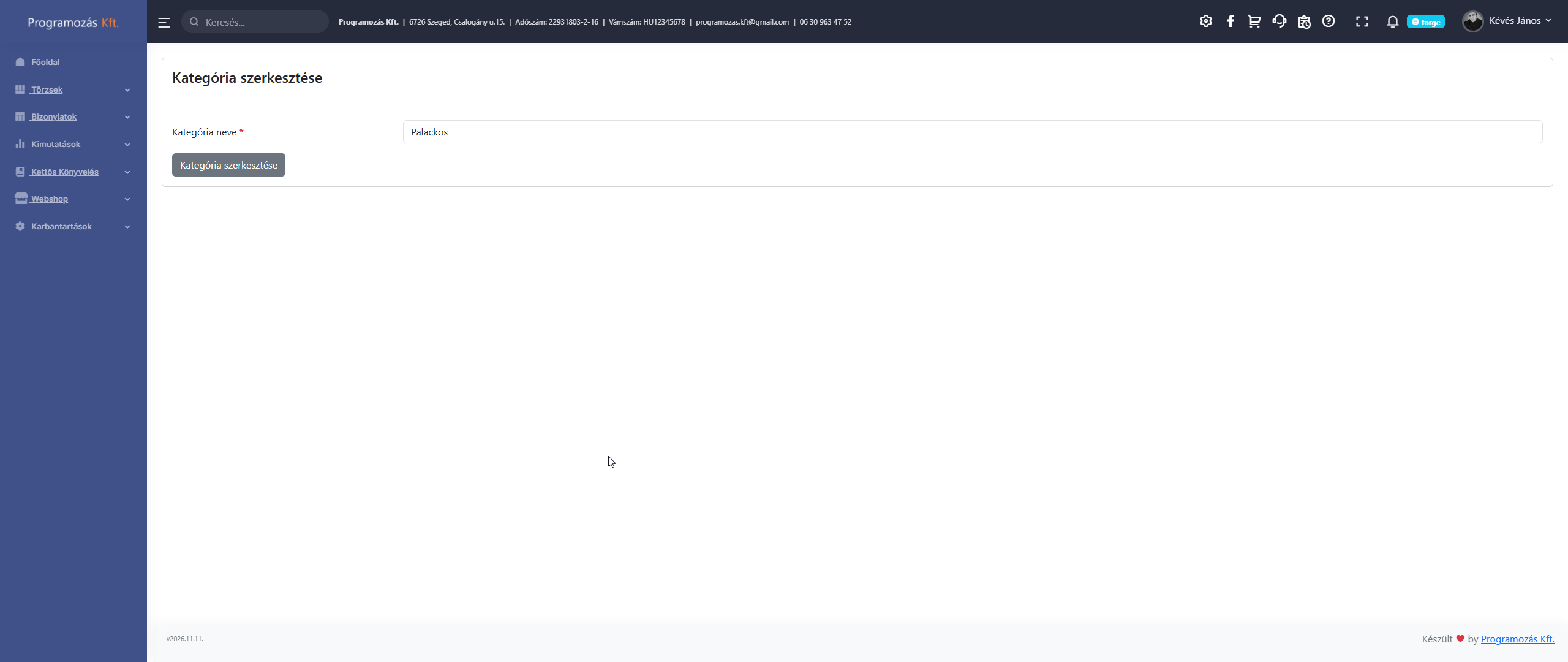The image size is (1568, 662).
Task: Click the help question mark icon
Action: (1328, 21)
